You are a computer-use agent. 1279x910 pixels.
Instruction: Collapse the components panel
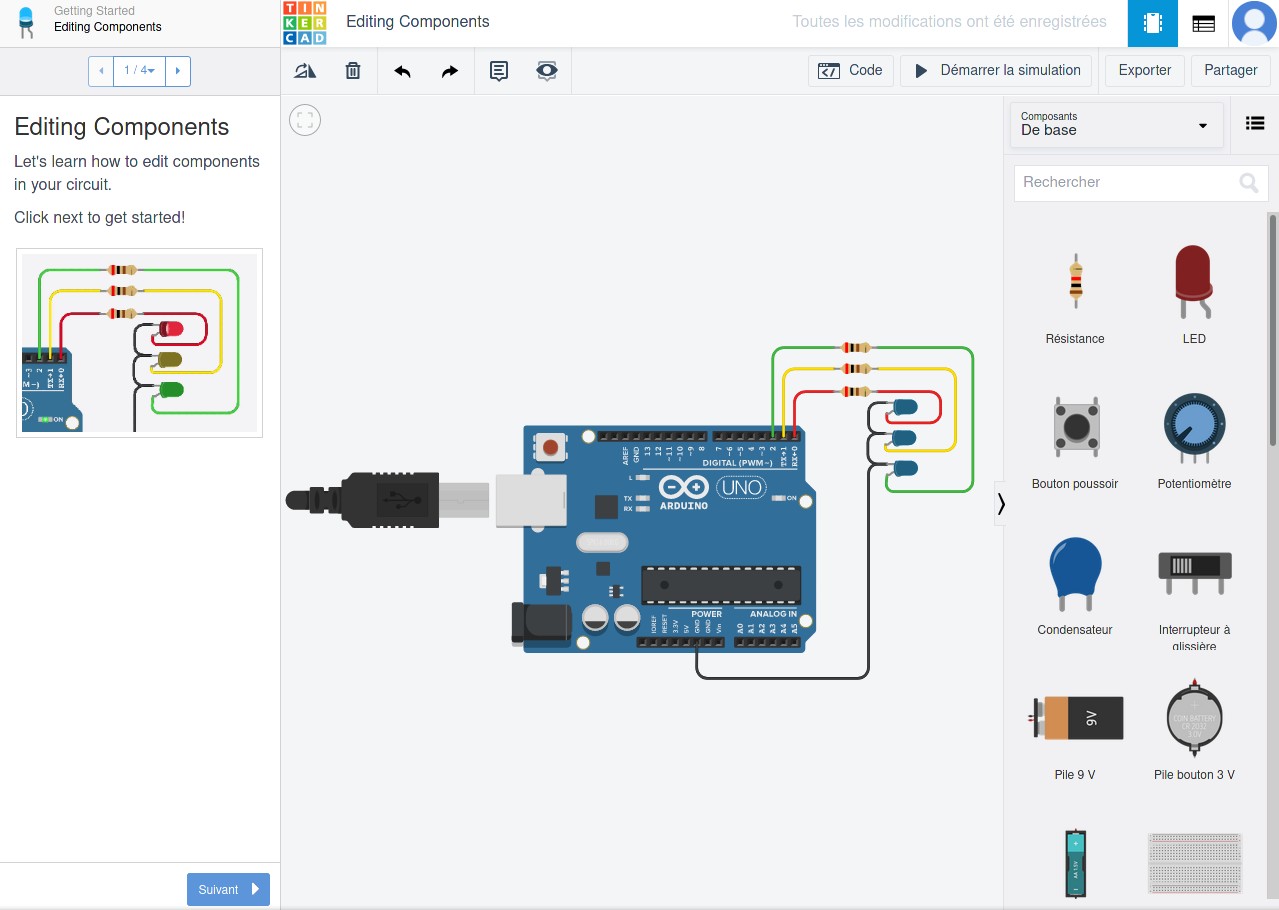[x=1000, y=504]
